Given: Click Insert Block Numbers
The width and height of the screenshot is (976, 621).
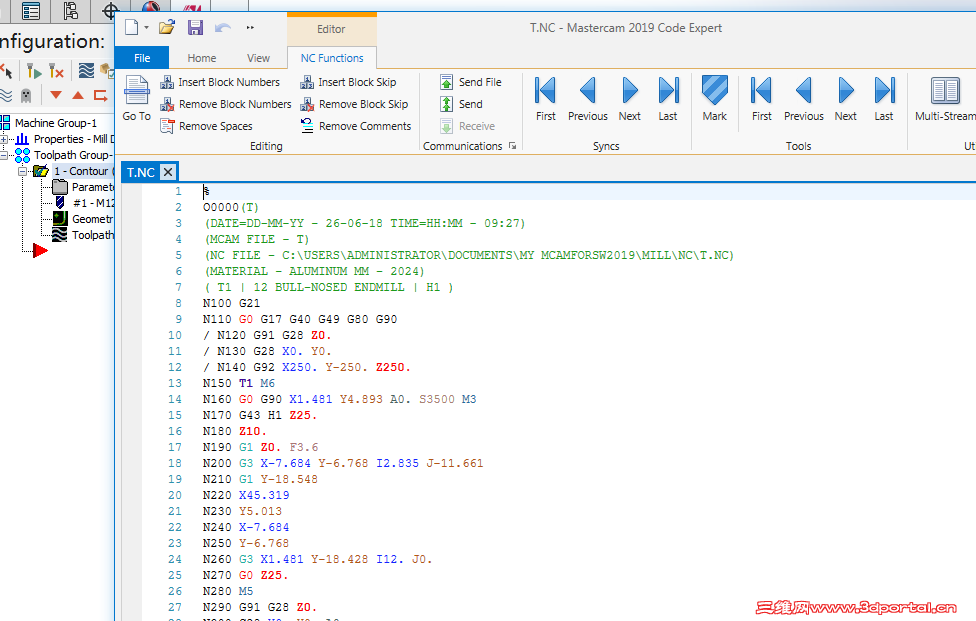Looking at the screenshot, I should click(x=220, y=82).
